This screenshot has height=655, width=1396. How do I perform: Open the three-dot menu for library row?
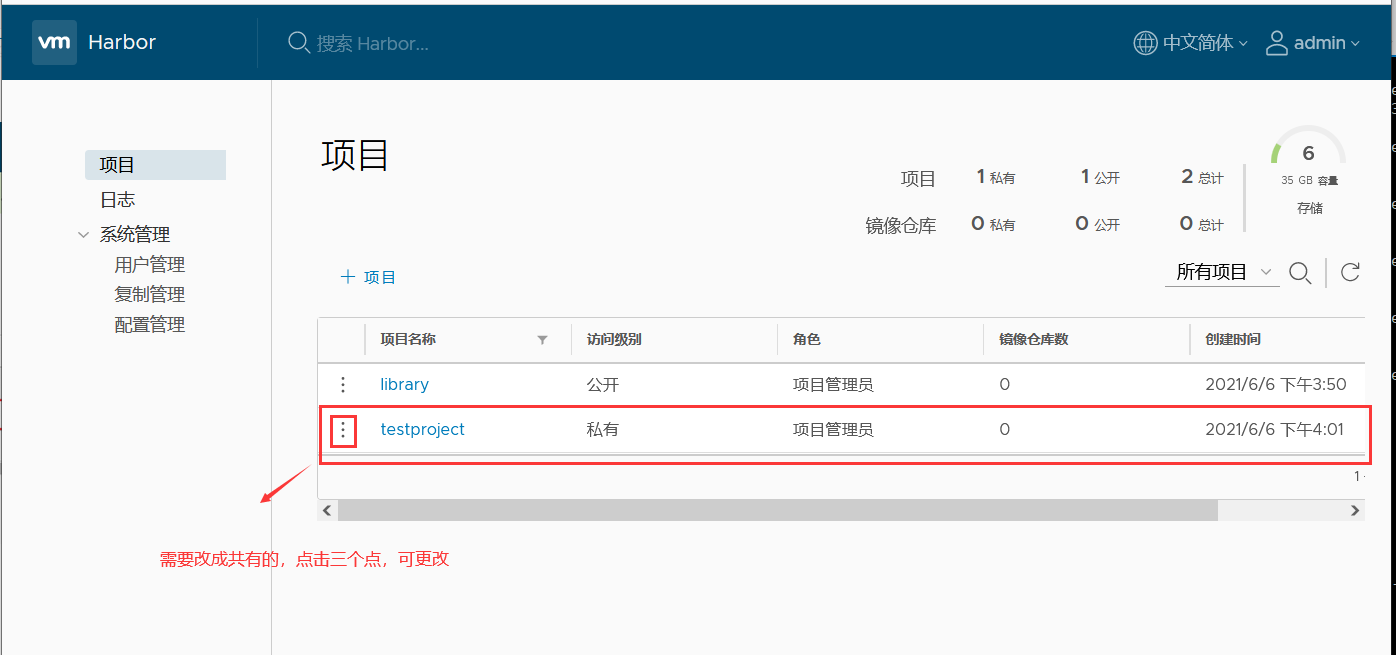pos(343,384)
